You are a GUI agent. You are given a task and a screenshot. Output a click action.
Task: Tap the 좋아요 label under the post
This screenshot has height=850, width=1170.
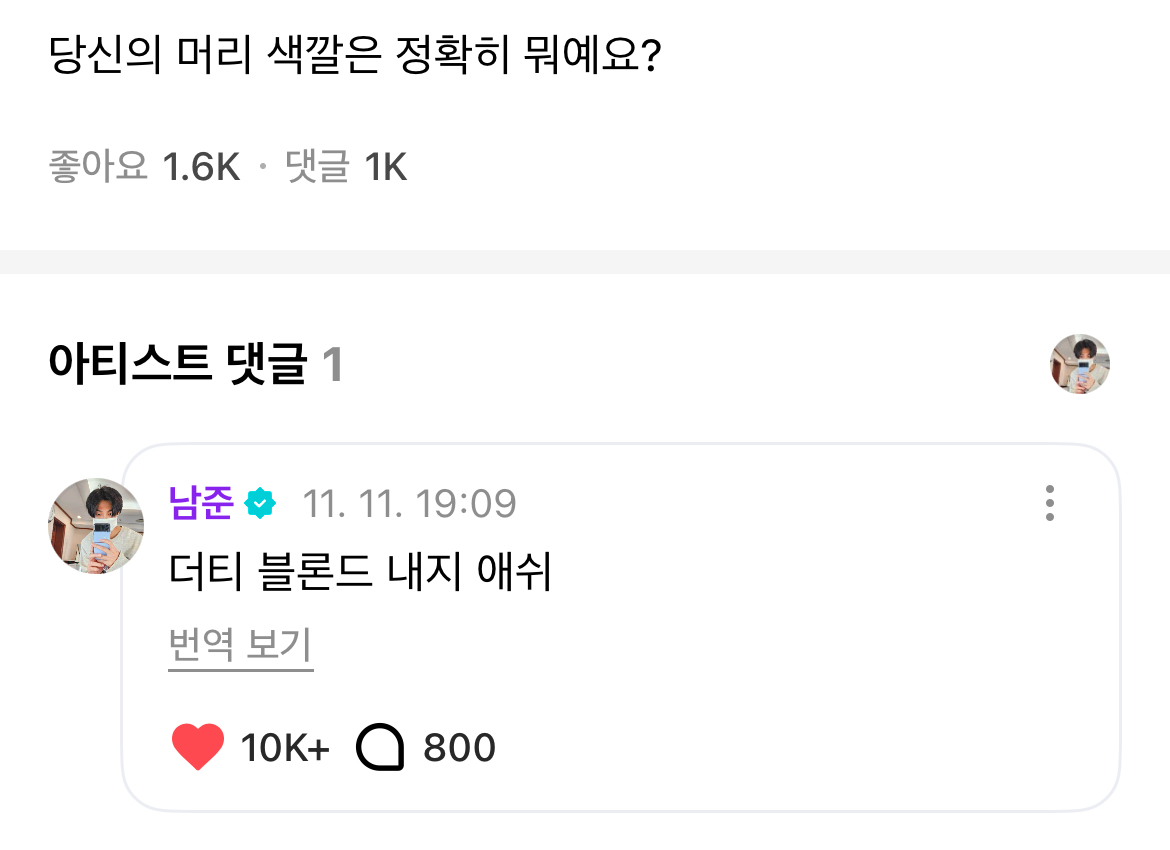pos(98,167)
